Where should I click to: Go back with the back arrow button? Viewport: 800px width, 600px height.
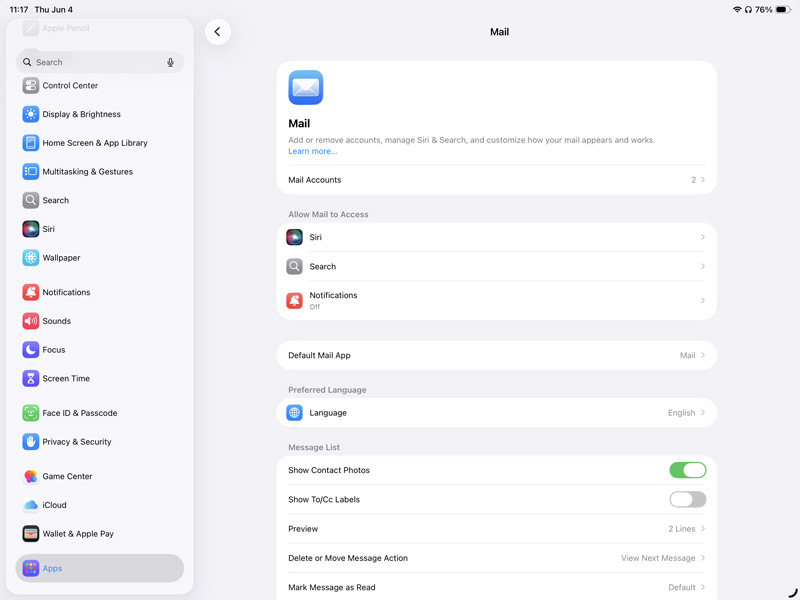[x=218, y=32]
